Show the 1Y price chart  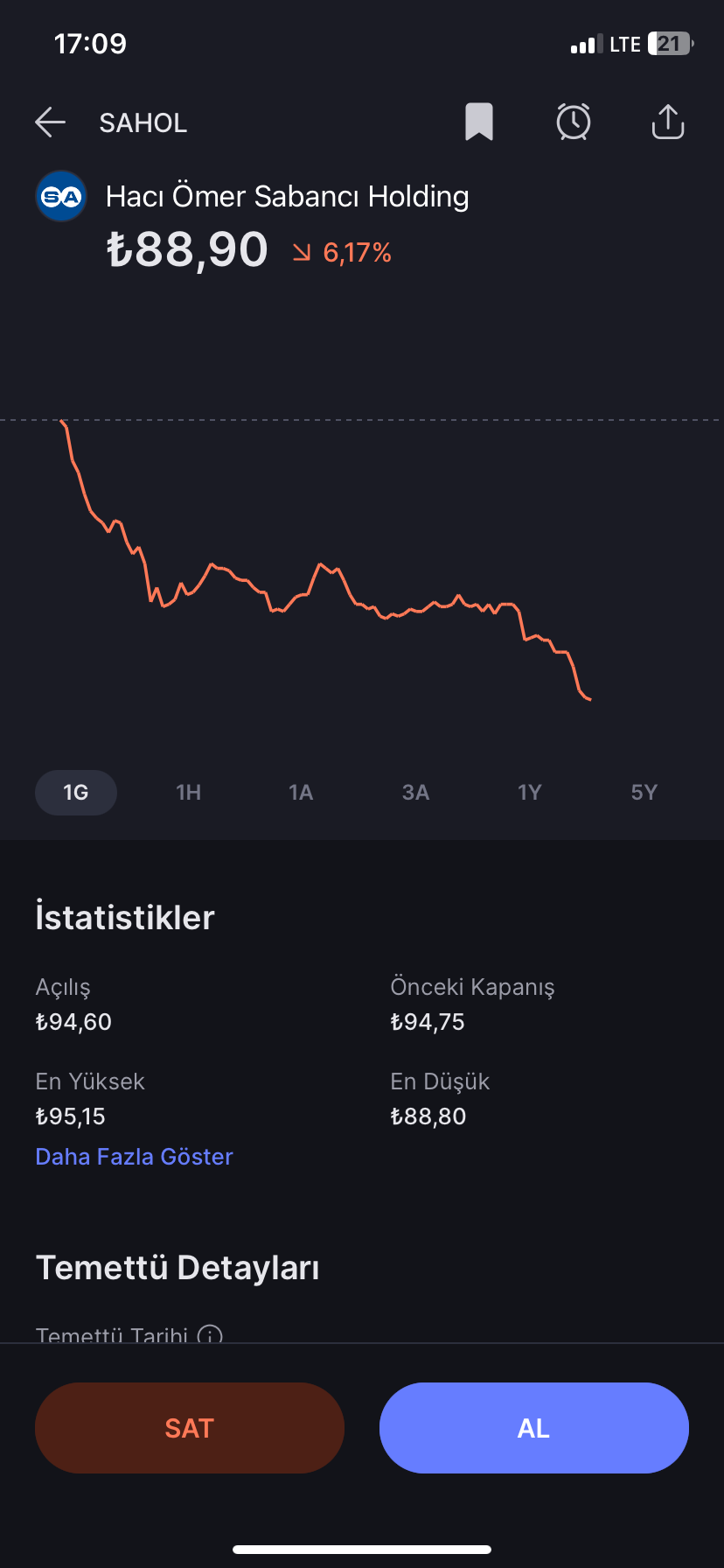pos(530,793)
